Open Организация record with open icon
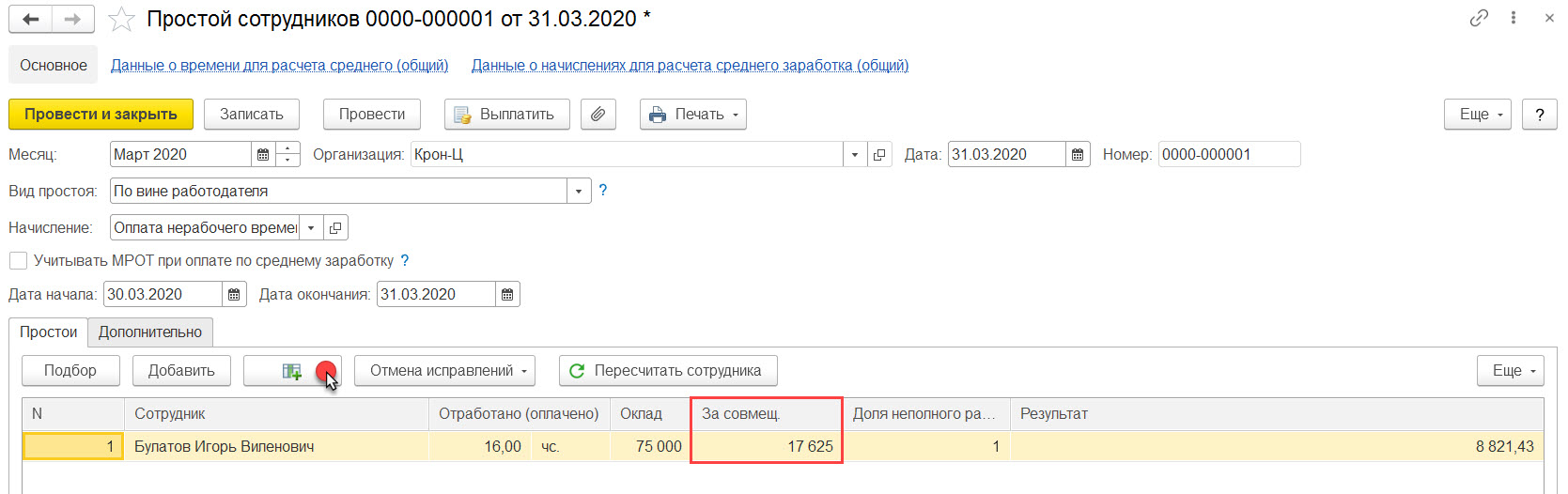Image resolution: width=1568 pixels, height=494 pixels. (x=879, y=155)
